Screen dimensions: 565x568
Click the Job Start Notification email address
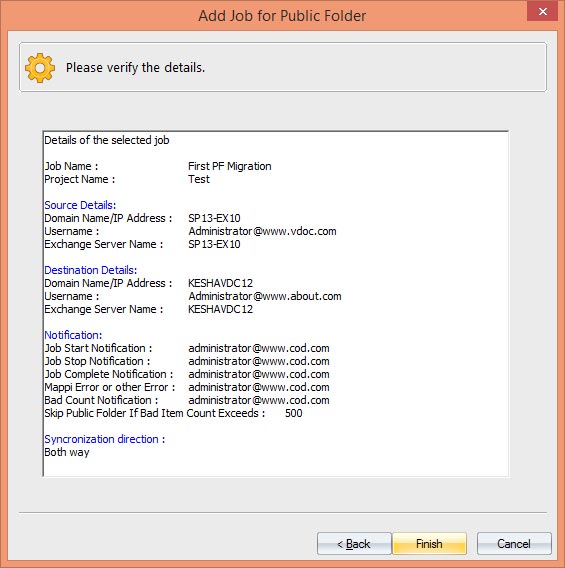tap(259, 348)
